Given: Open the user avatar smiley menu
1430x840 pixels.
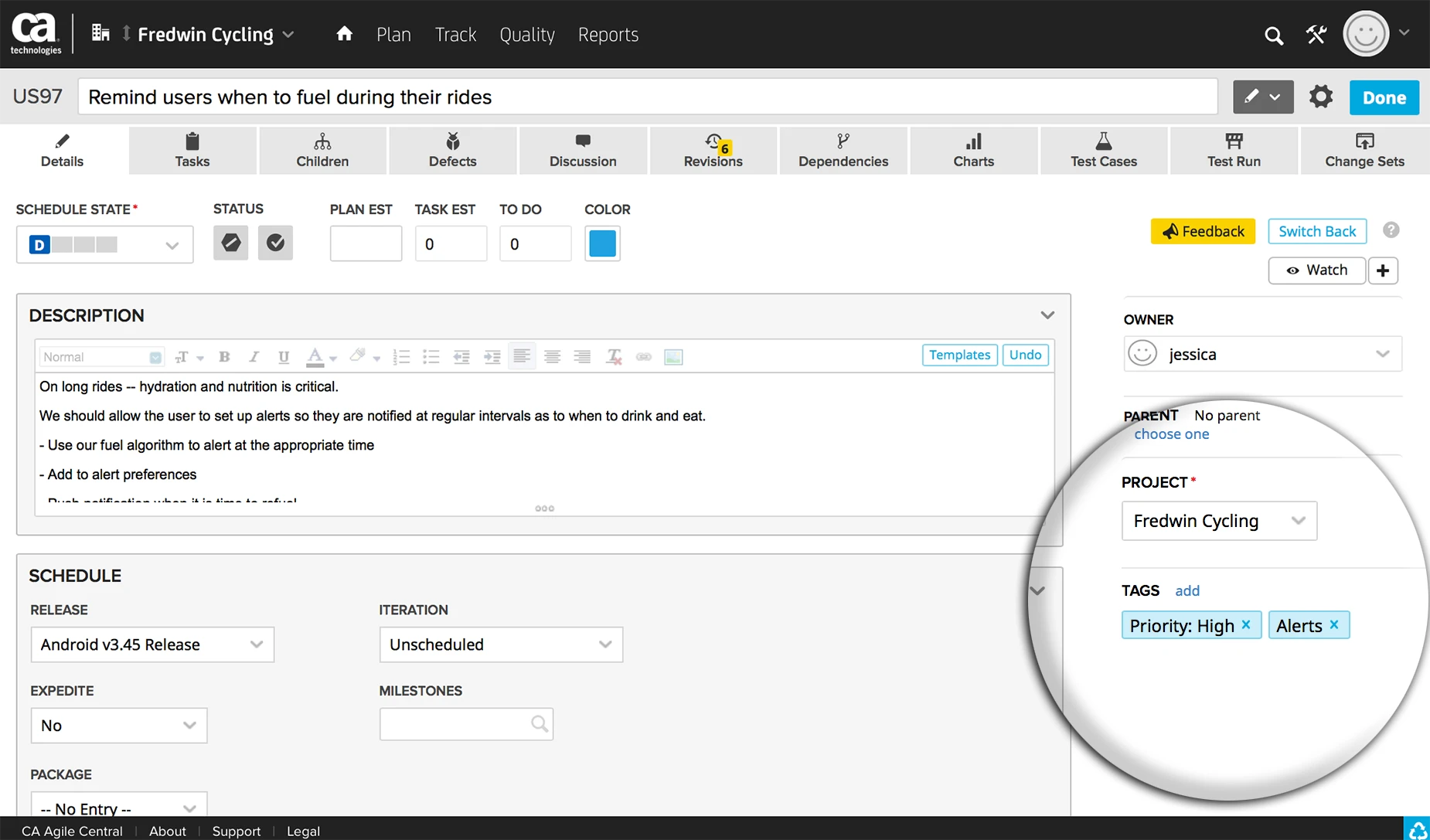Looking at the screenshot, I should tap(1367, 34).
